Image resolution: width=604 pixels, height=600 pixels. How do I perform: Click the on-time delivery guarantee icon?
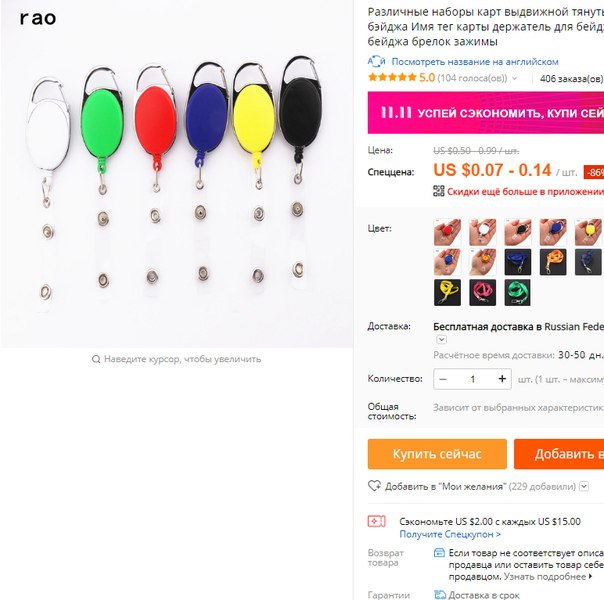440,595
